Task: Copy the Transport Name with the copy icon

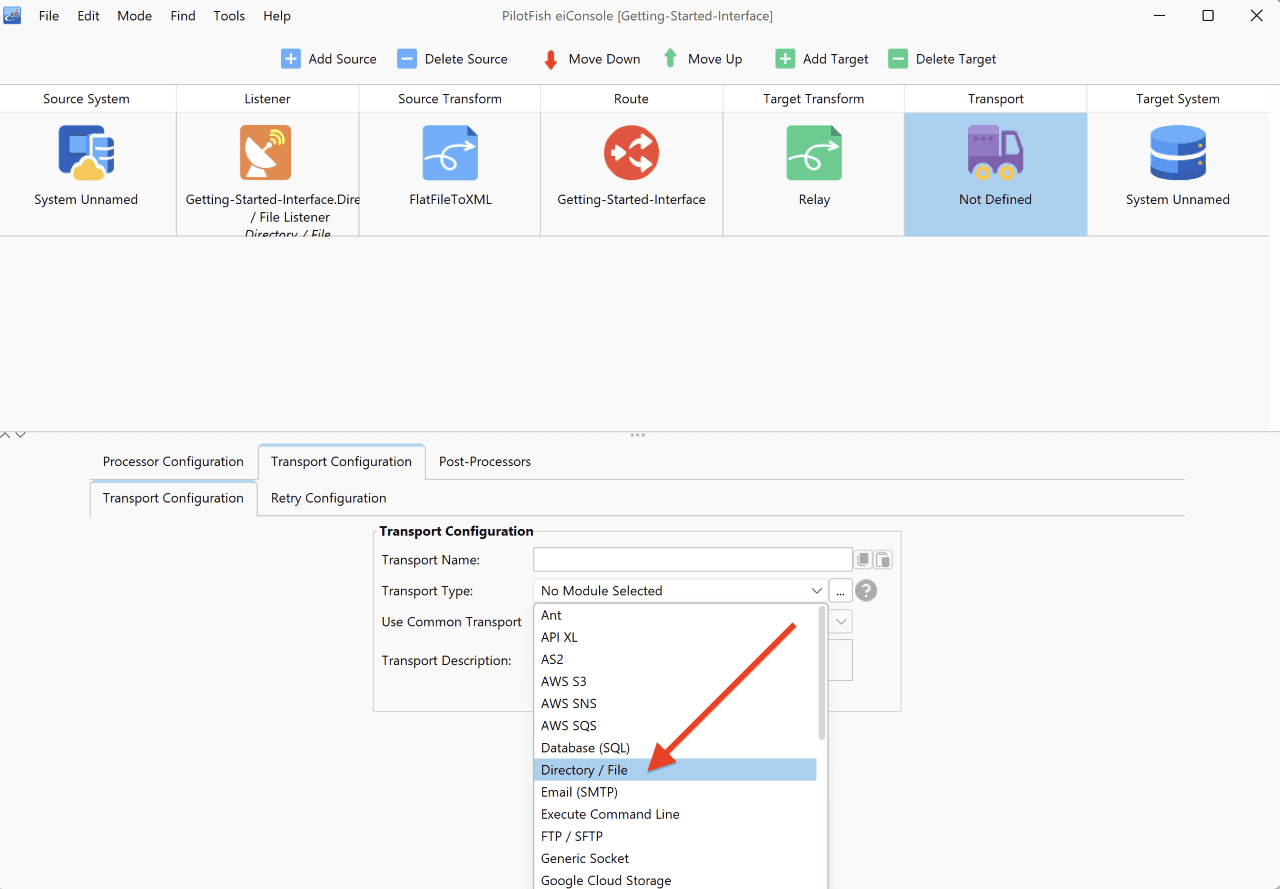Action: point(864,560)
